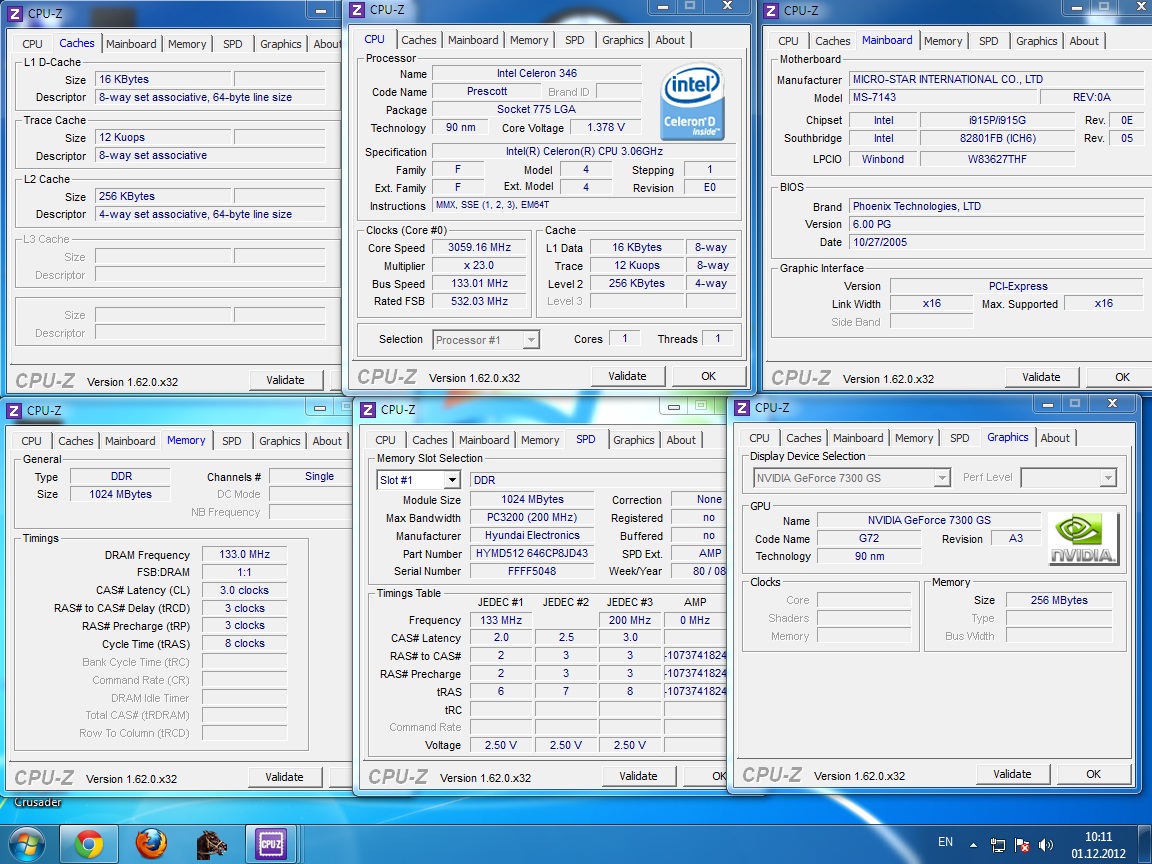Show hidden system tray icons
Screen dimensions: 1152x864
975,845
